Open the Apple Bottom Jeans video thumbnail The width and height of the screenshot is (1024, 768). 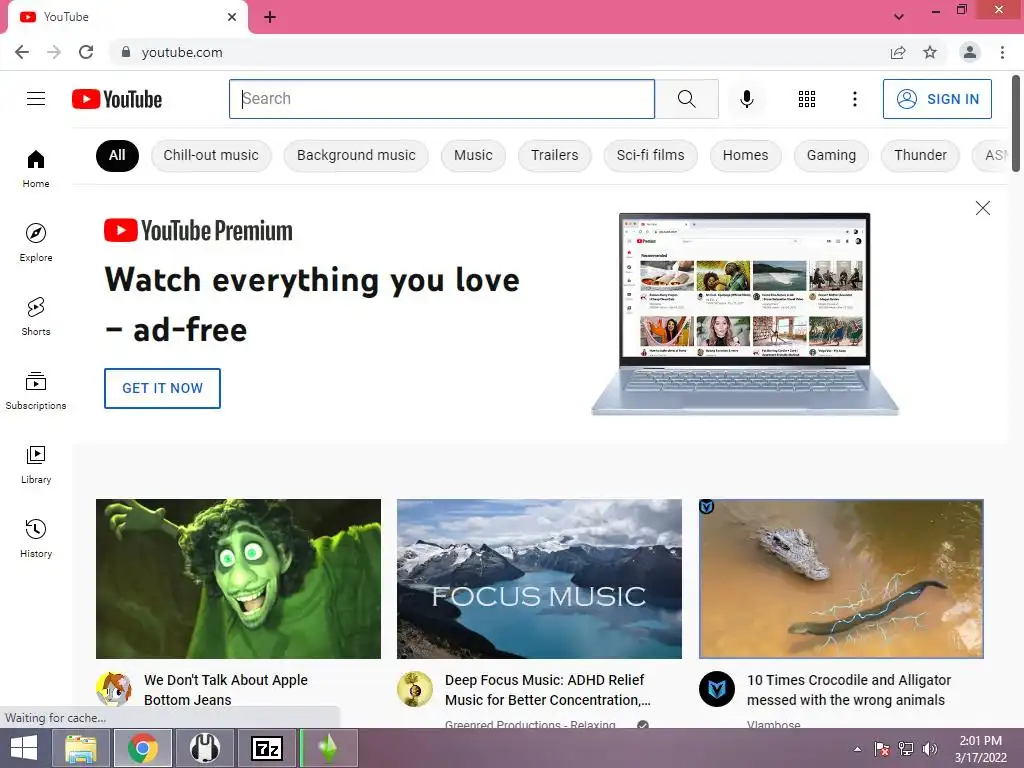point(238,579)
